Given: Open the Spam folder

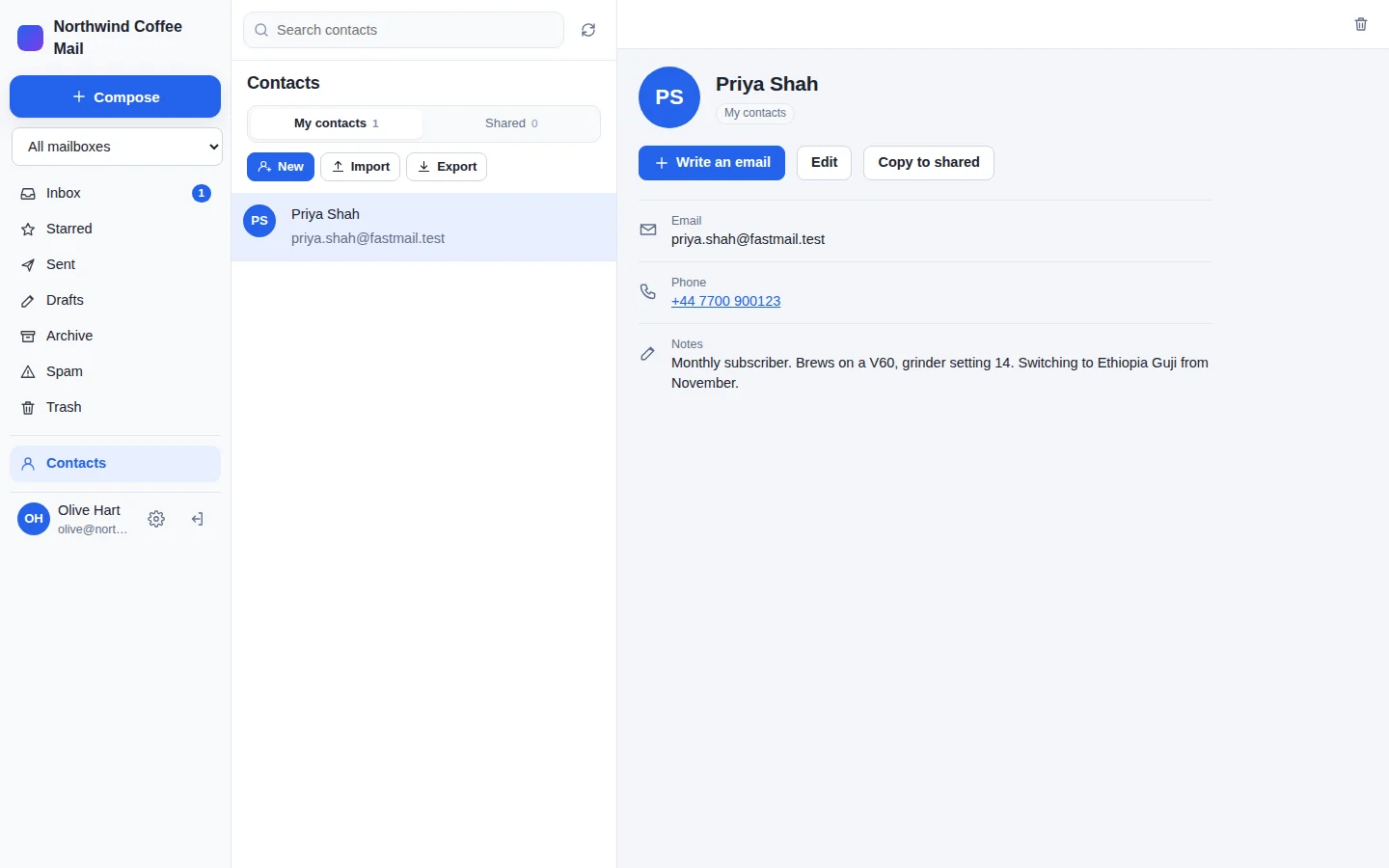Looking at the screenshot, I should pos(116,371).
